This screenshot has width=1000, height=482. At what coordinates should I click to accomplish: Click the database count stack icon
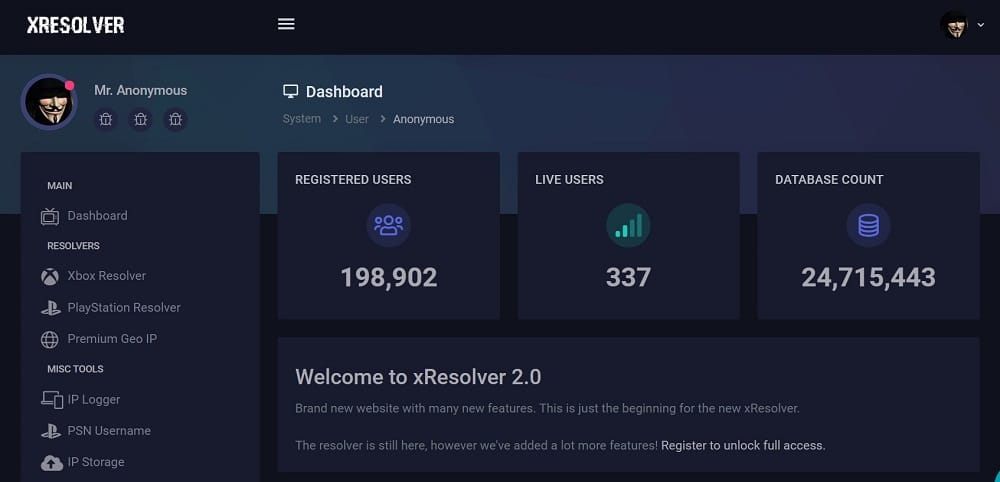868,226
